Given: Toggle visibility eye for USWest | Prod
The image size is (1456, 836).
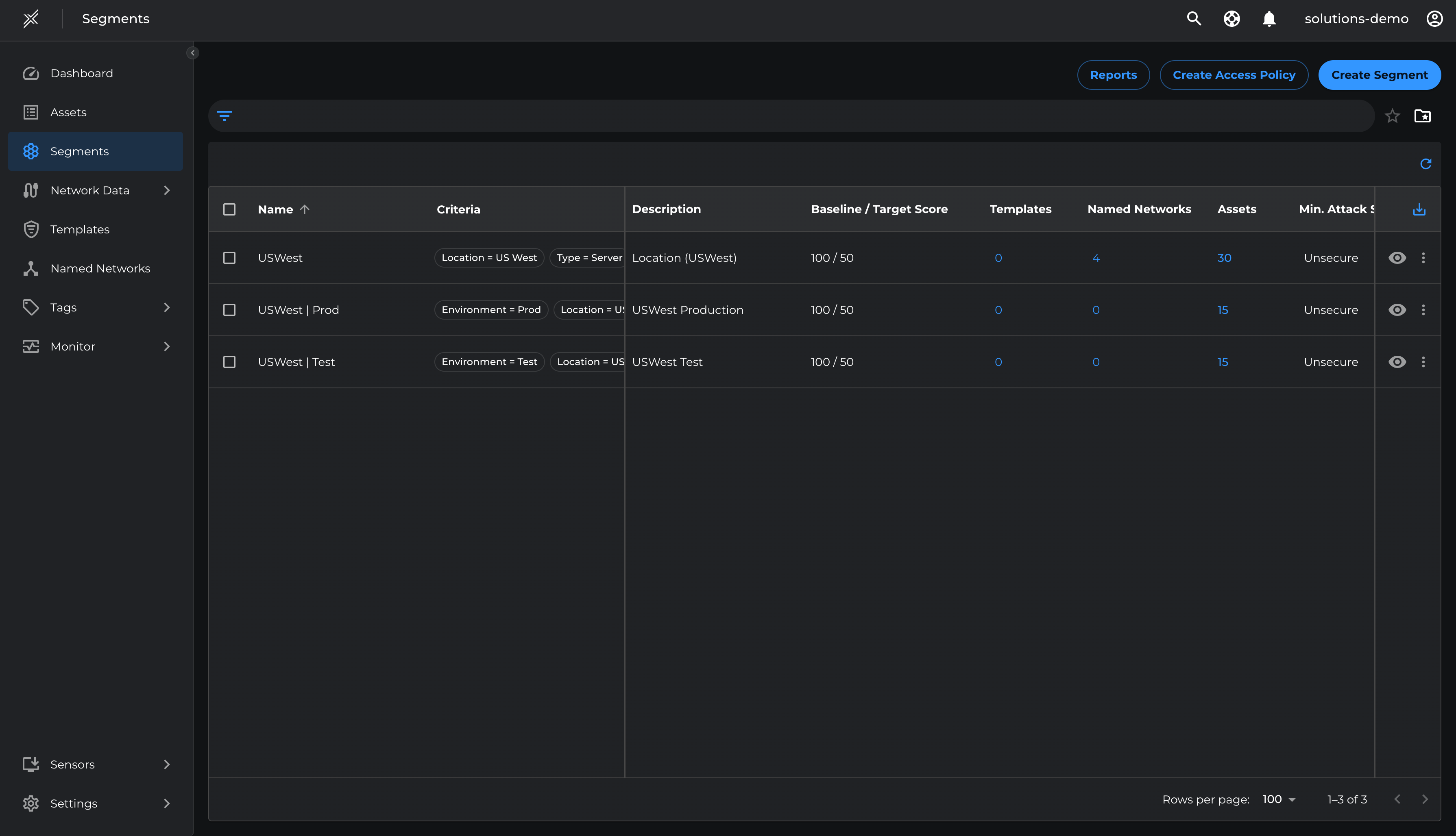Looking at the screenshot, I should [1397, 310].
